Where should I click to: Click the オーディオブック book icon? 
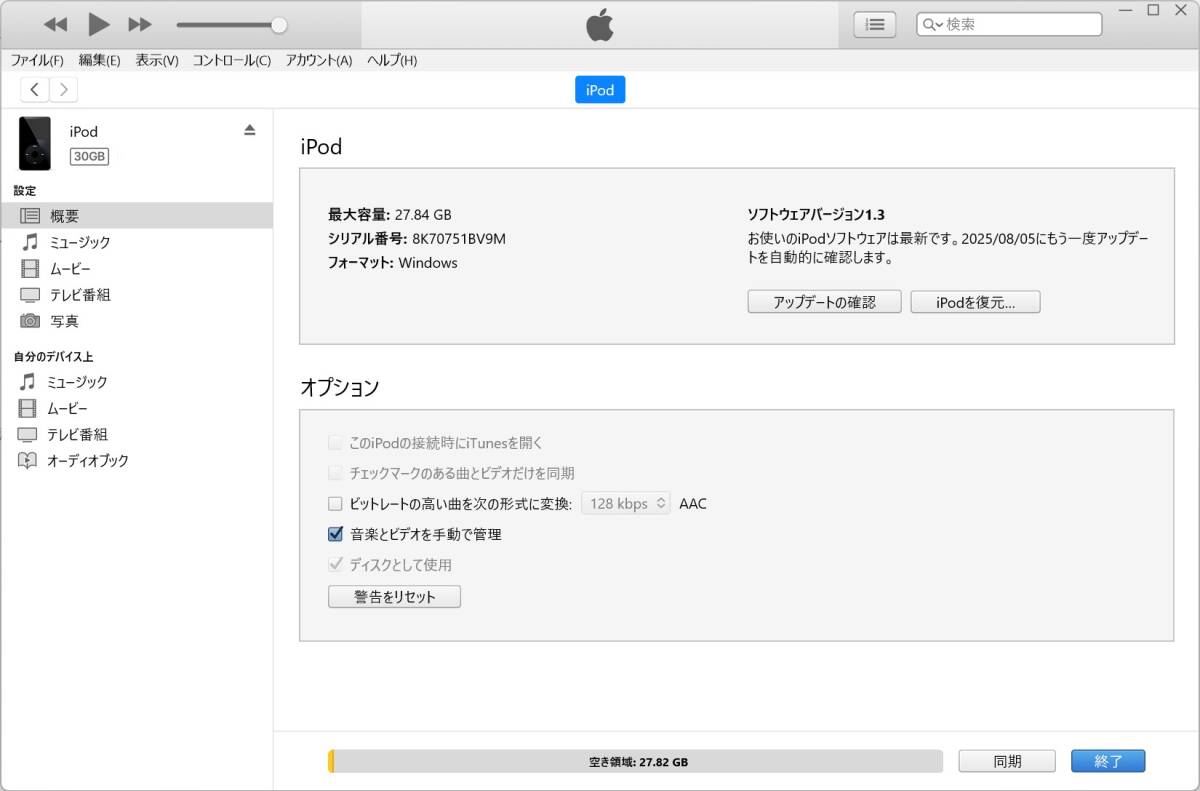[x=28, y=461]
